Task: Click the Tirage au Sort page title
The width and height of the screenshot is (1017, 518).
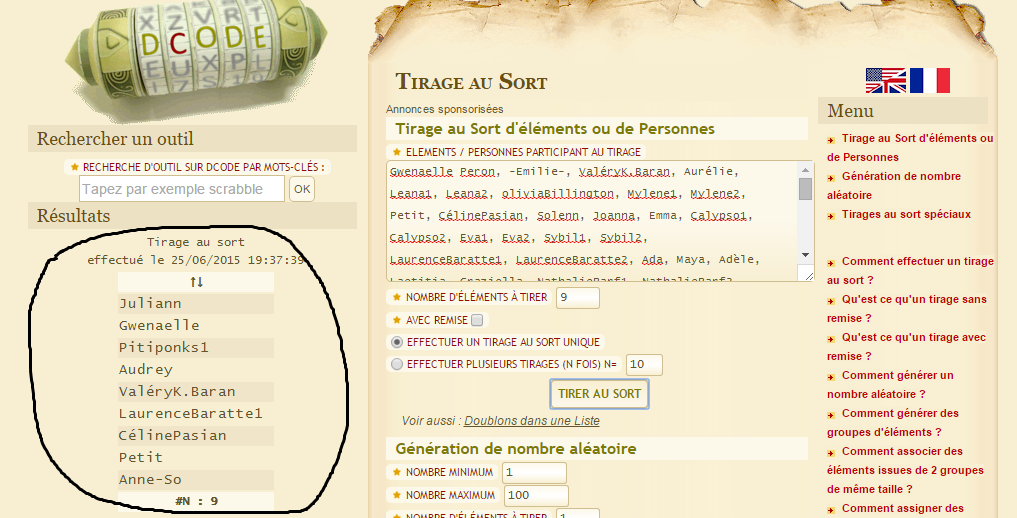Action: point(472,82)
